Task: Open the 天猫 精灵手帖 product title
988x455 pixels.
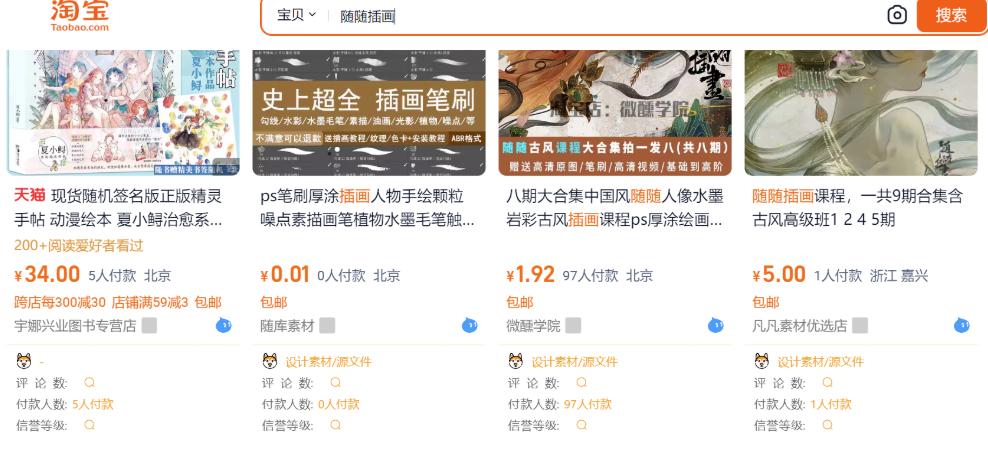Action: click(x=118, y=208)
